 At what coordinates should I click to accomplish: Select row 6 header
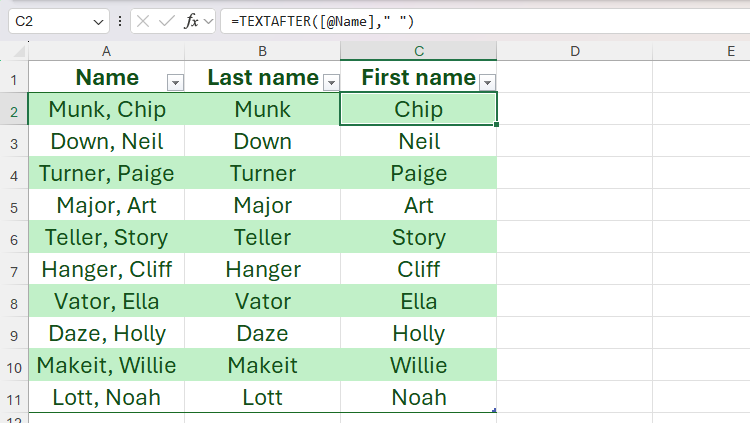[x=14, y=238]
